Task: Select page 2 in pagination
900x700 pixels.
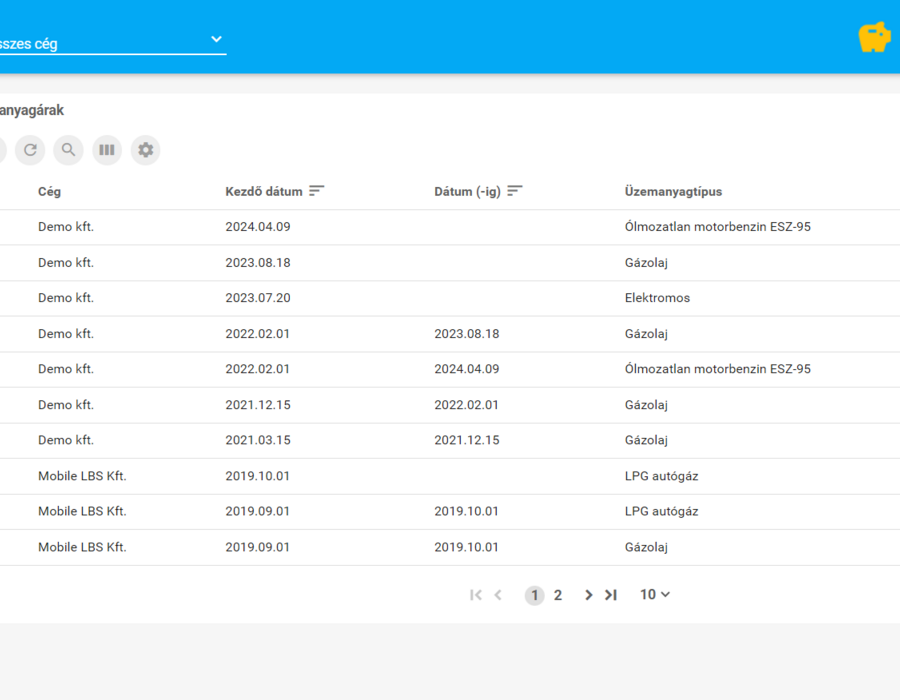Action: click(x=558, y=595)
